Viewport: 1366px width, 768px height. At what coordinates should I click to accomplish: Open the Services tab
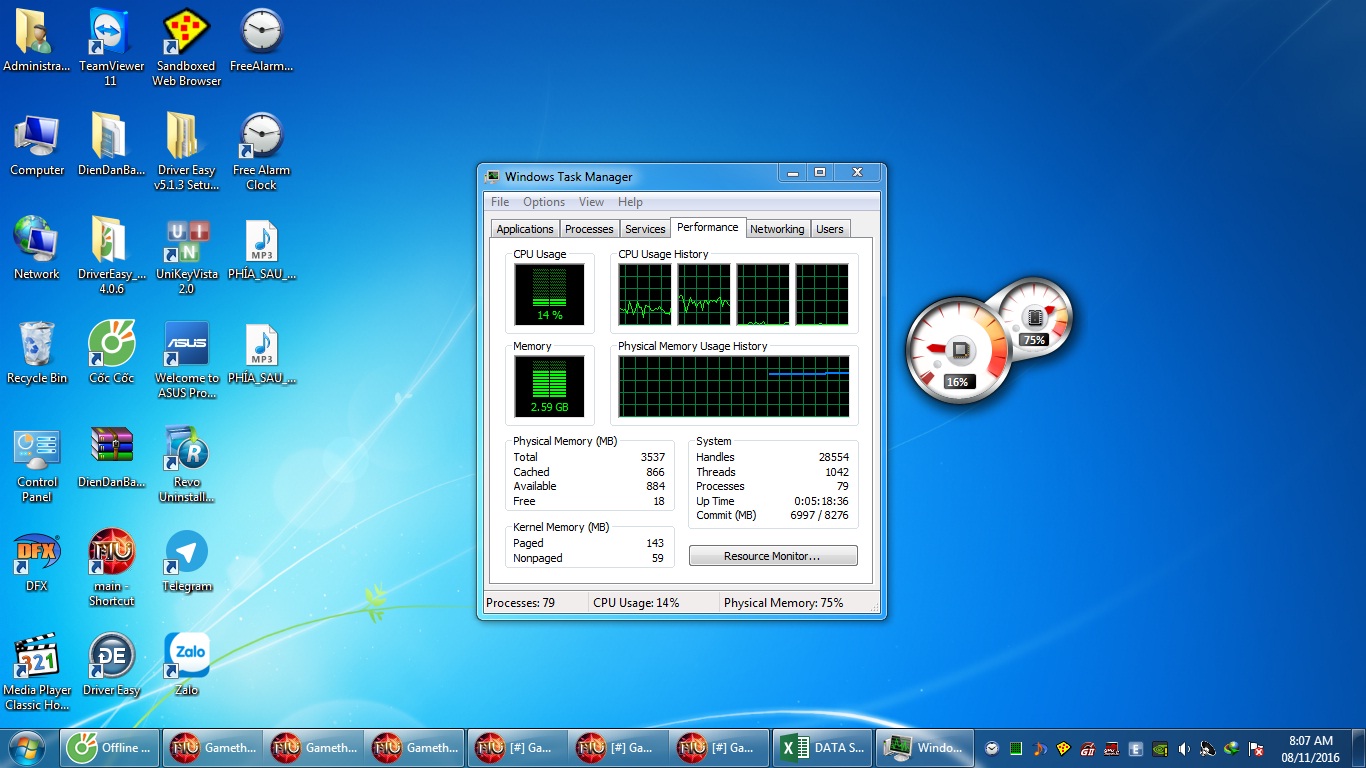point(645,229)
